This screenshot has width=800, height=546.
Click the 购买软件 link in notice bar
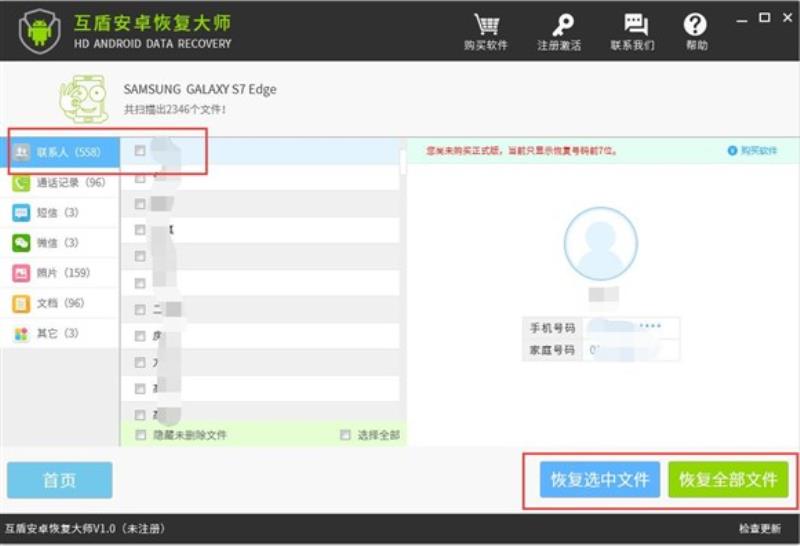pos(753,151)
